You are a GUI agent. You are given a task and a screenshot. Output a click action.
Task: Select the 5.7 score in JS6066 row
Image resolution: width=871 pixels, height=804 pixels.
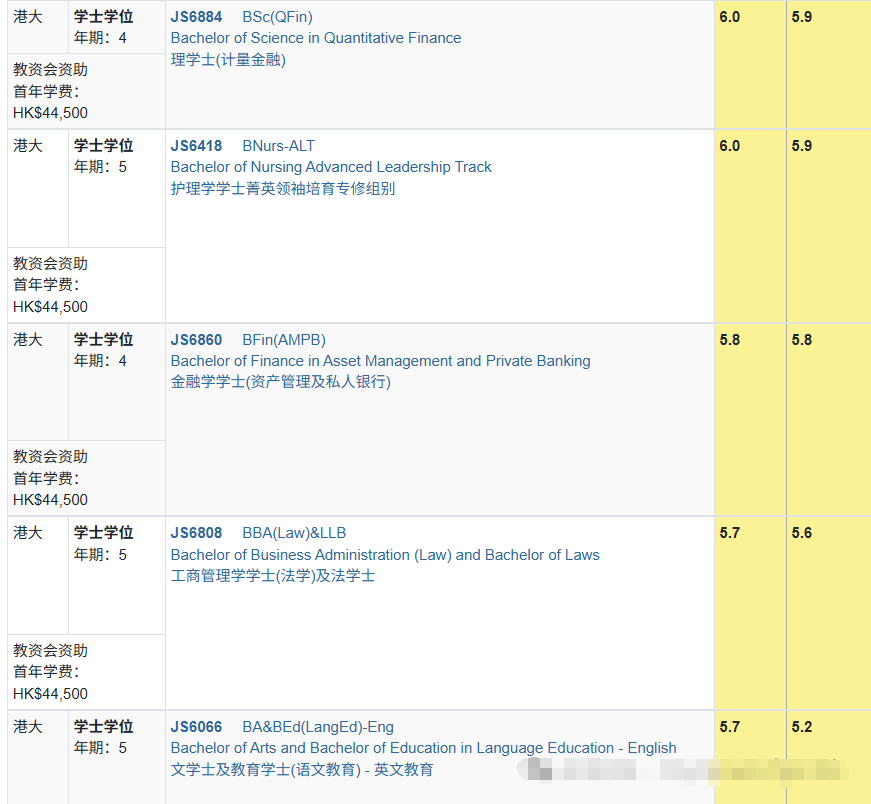pyautogui.click(x=729, y=727)
